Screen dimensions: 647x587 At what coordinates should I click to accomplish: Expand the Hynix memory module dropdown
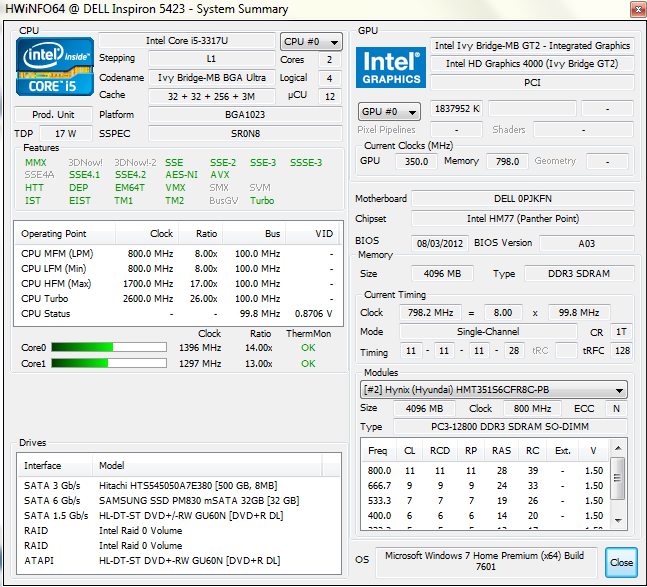pyautogui.click(x=494, y=390)
